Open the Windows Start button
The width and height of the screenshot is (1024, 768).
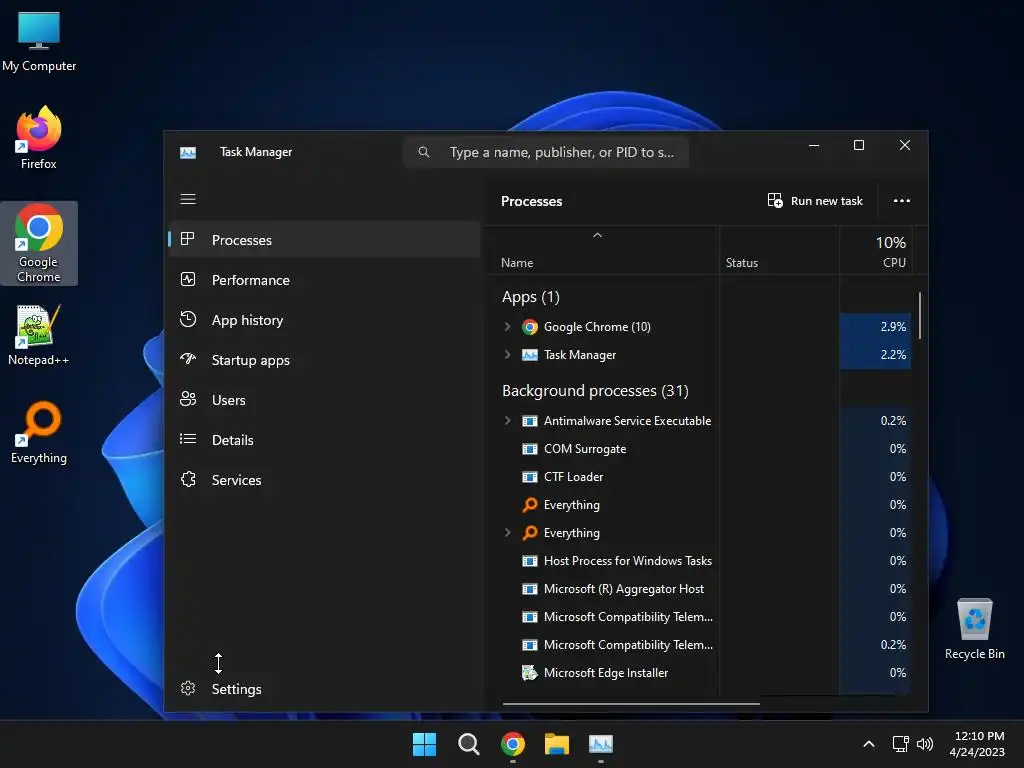424,744
